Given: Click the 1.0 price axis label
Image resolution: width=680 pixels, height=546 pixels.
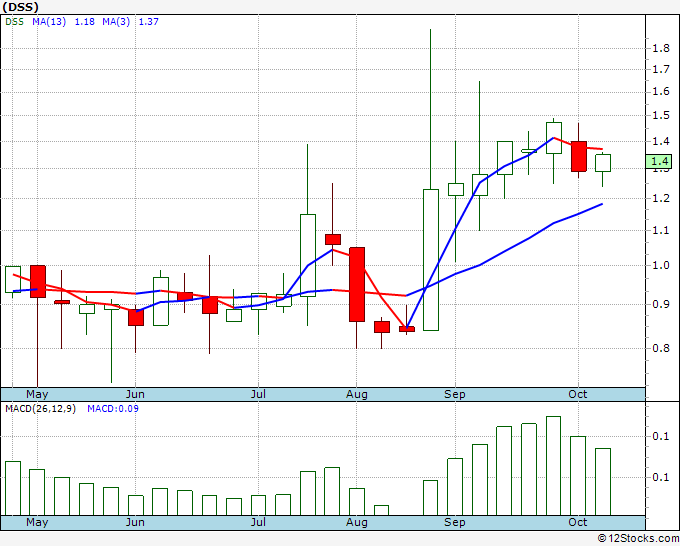Looking at the screenshot, I should point(661,265).
